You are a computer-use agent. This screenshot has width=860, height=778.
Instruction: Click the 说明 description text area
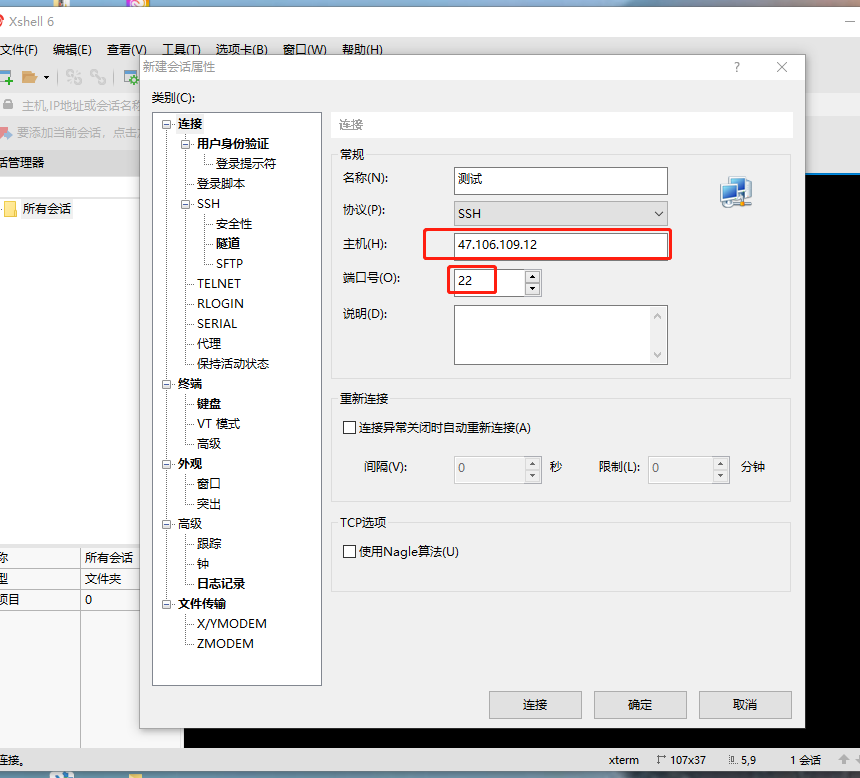(x=553, y=335)
